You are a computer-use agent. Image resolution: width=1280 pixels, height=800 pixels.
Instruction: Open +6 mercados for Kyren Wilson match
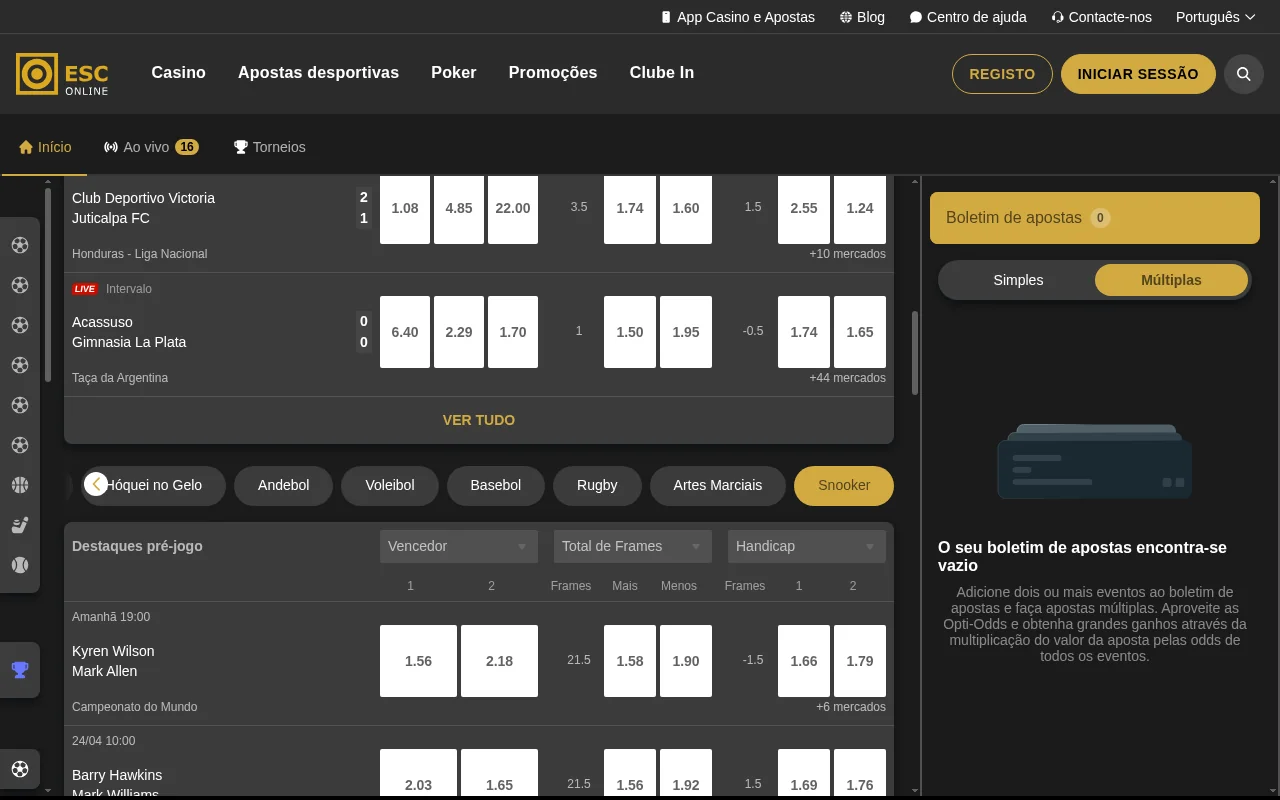tap(851, 707)
